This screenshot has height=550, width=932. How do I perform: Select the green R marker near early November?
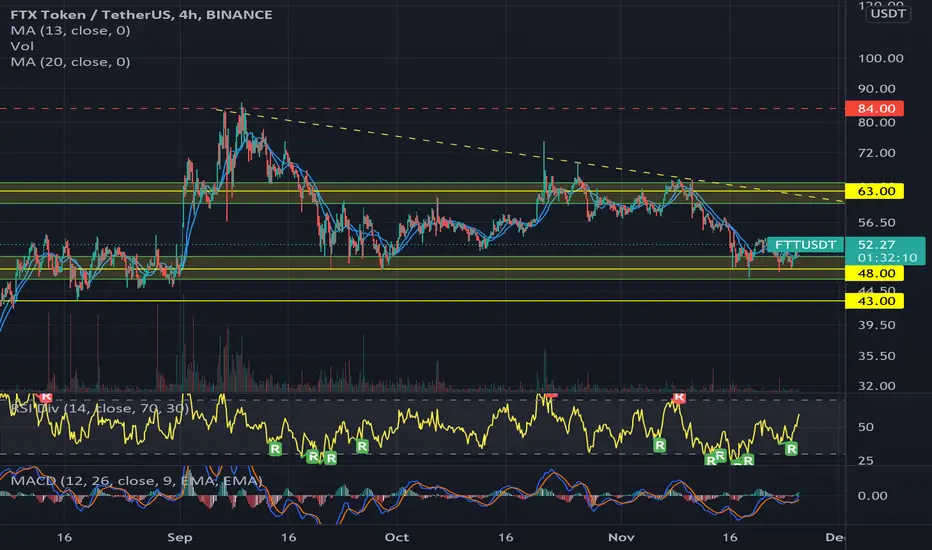pos(659,445)
